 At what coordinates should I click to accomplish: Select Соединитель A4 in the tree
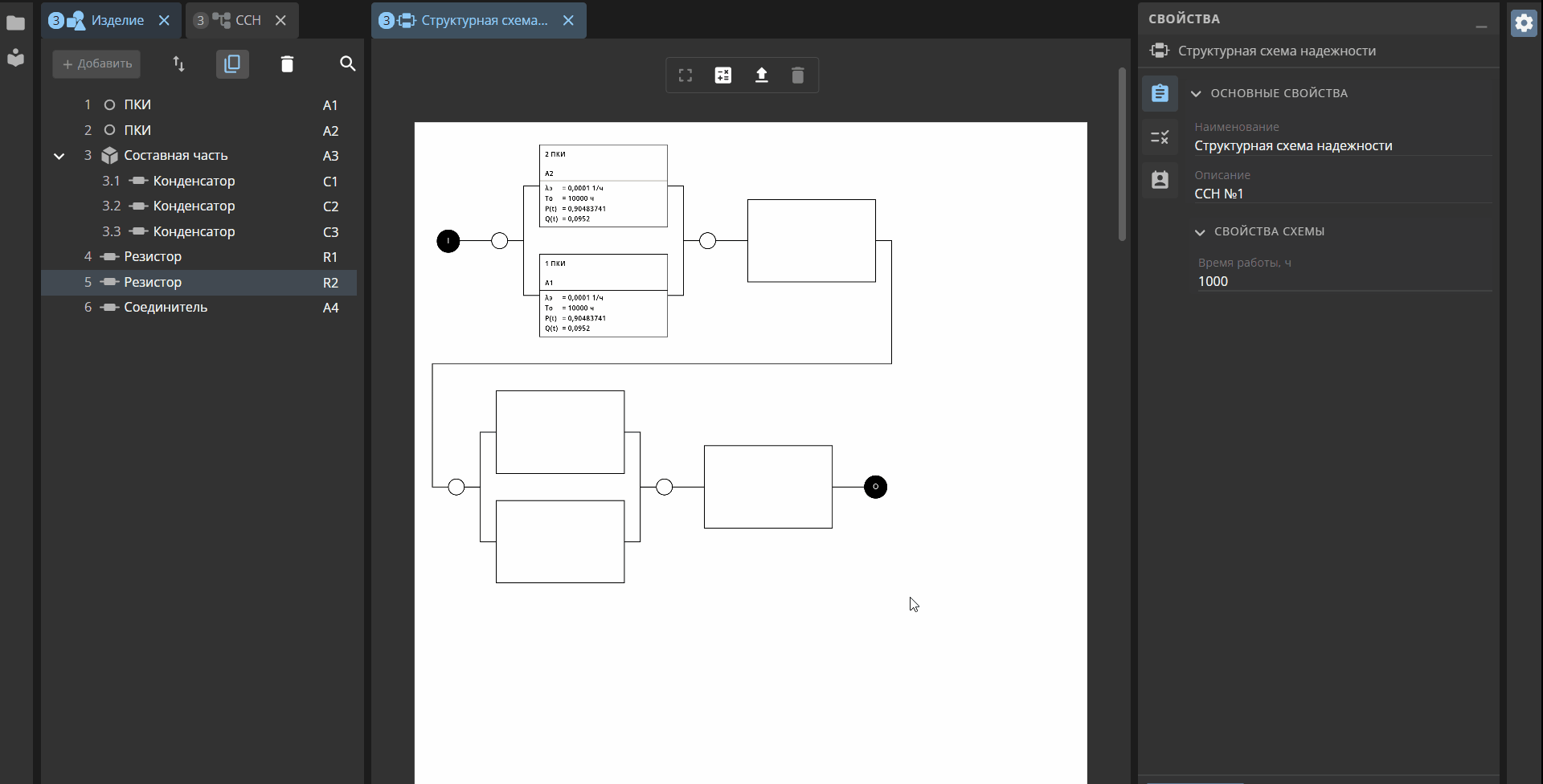(x=199, y=308)
